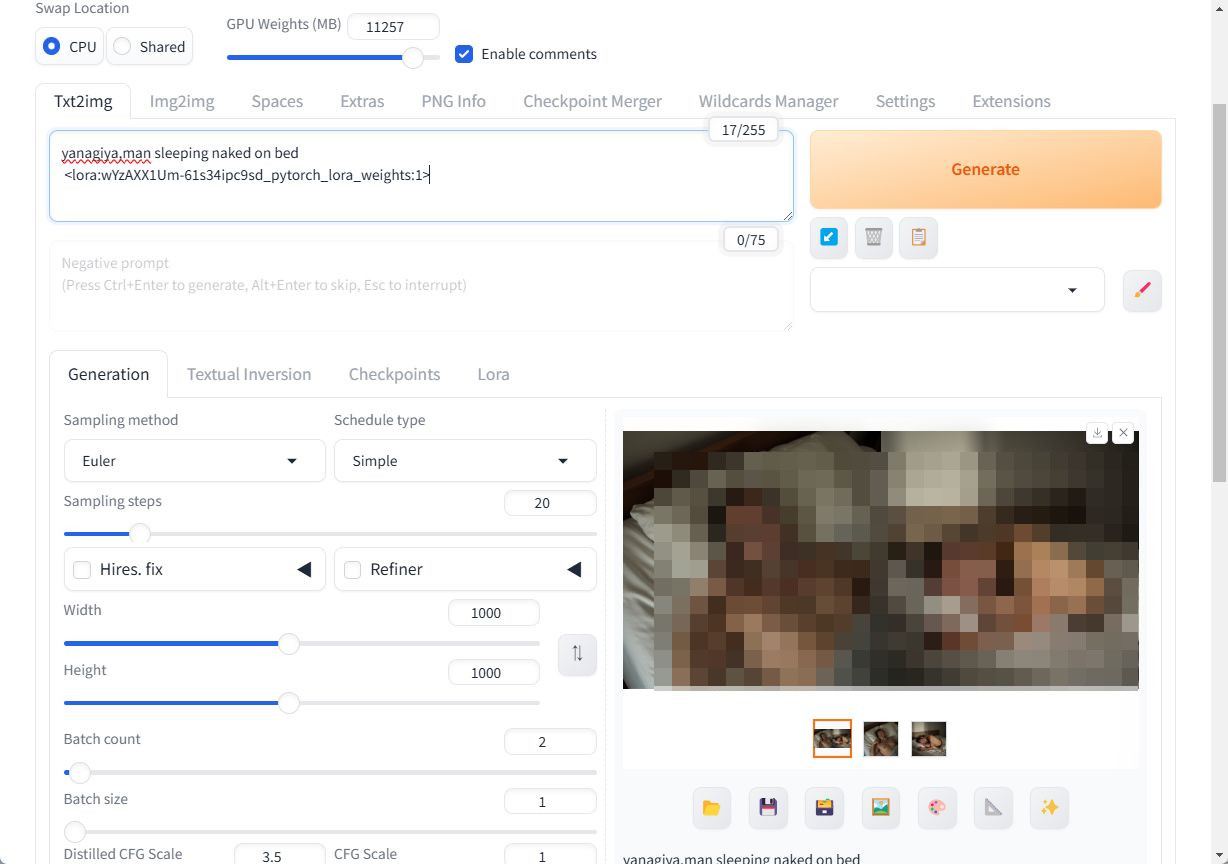Open the Checkpoint Merger tab
Image resolution: width=1228 pixels, height=864 pixels.
pos(591,101)
